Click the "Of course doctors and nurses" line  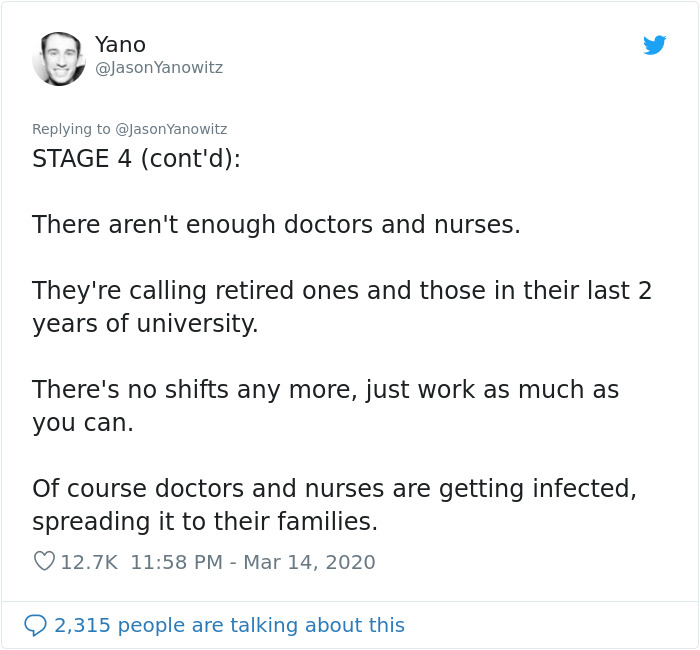334,489
